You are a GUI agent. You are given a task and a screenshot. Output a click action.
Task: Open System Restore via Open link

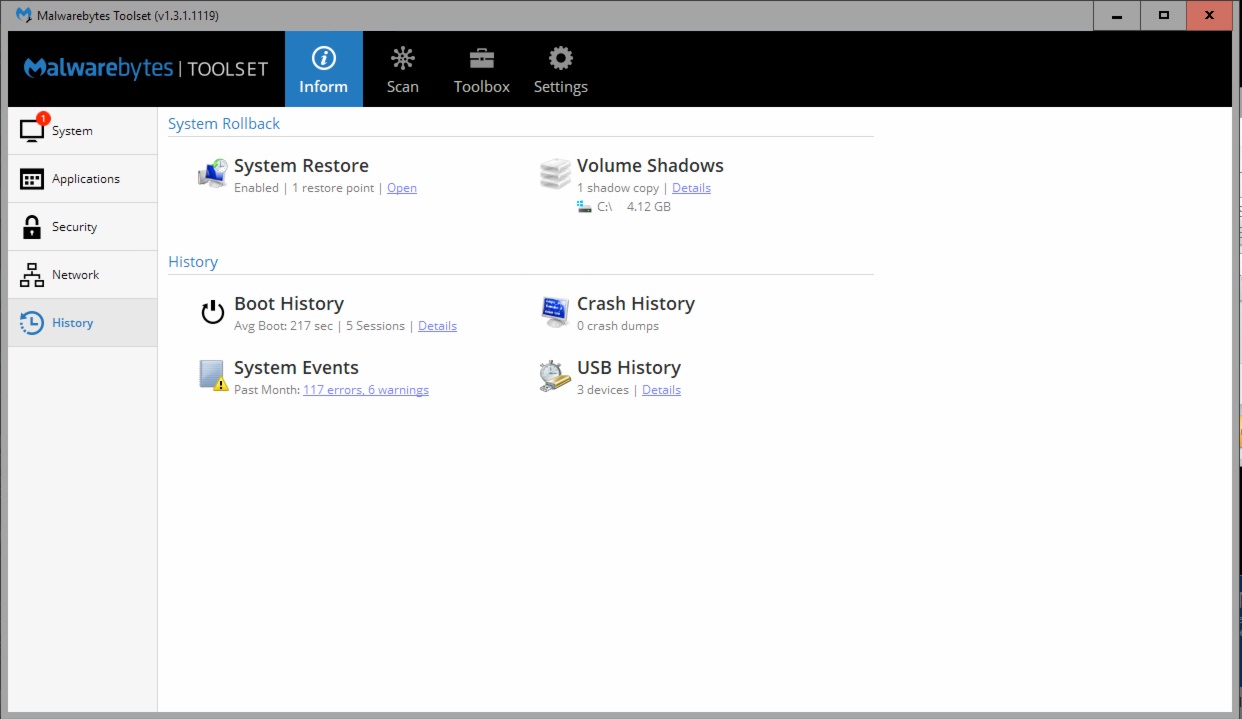pos(402,188)
